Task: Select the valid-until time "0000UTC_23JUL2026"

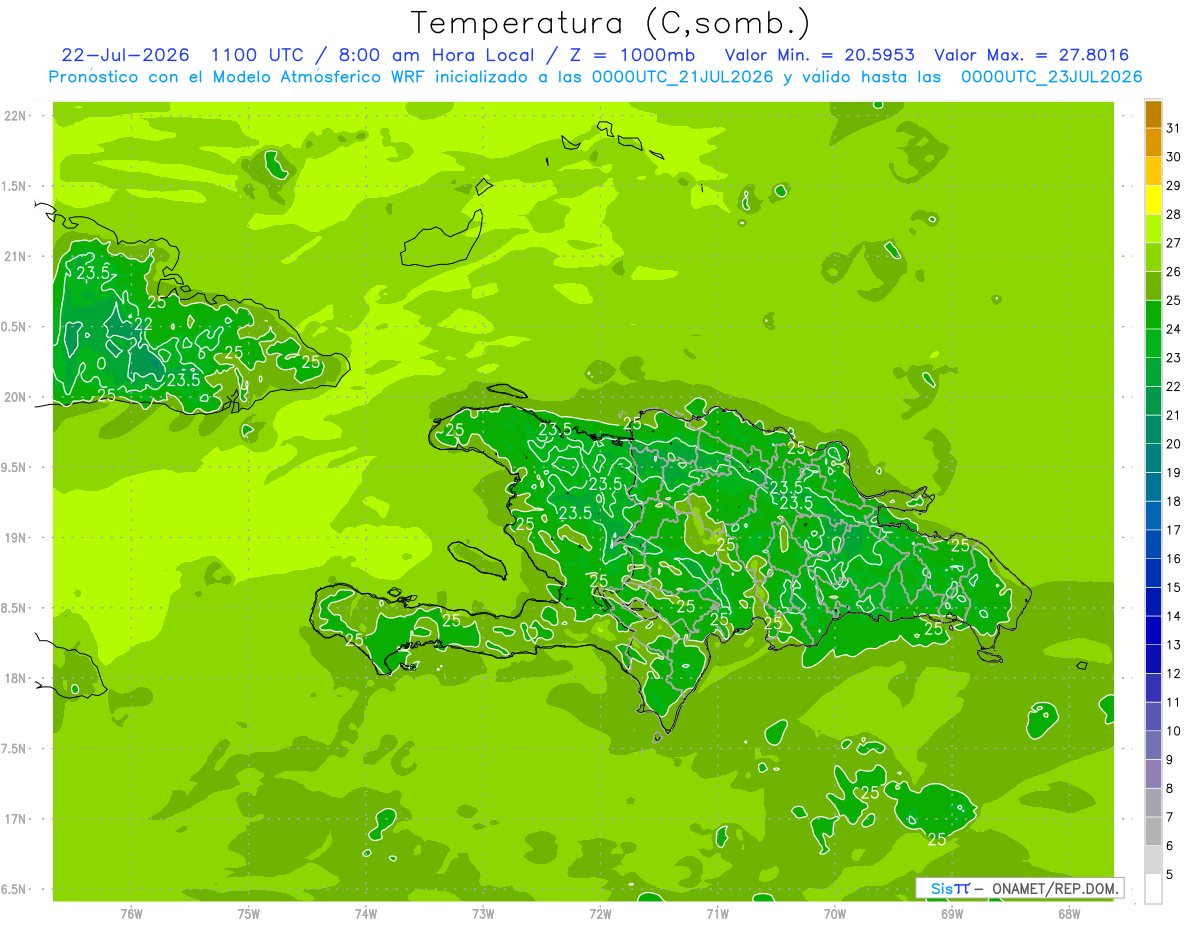Action: (x=1051, y=77)
